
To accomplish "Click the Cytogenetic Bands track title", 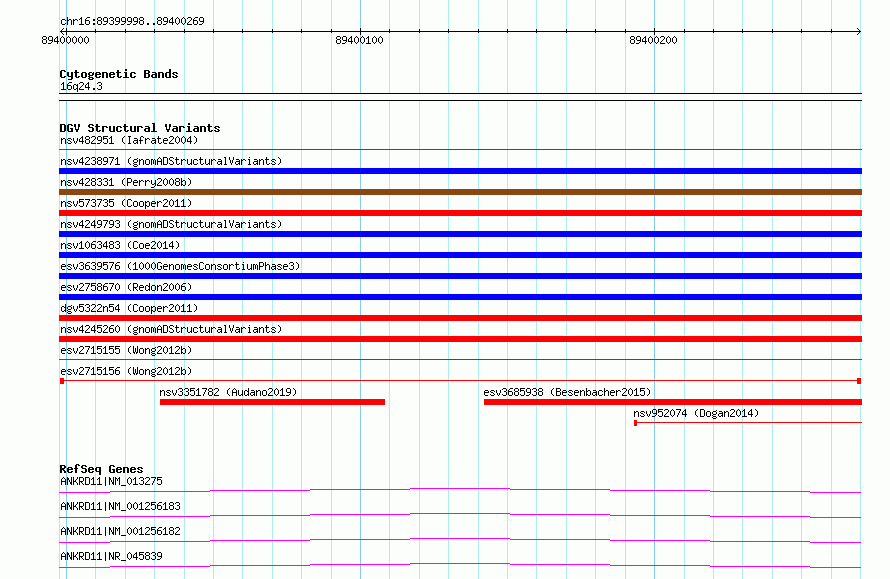I will [x=119, y=74].
